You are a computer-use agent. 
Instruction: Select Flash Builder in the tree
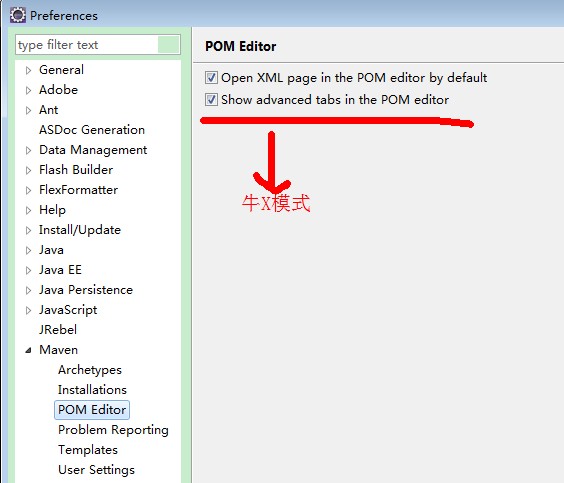(x=76, y=170)
